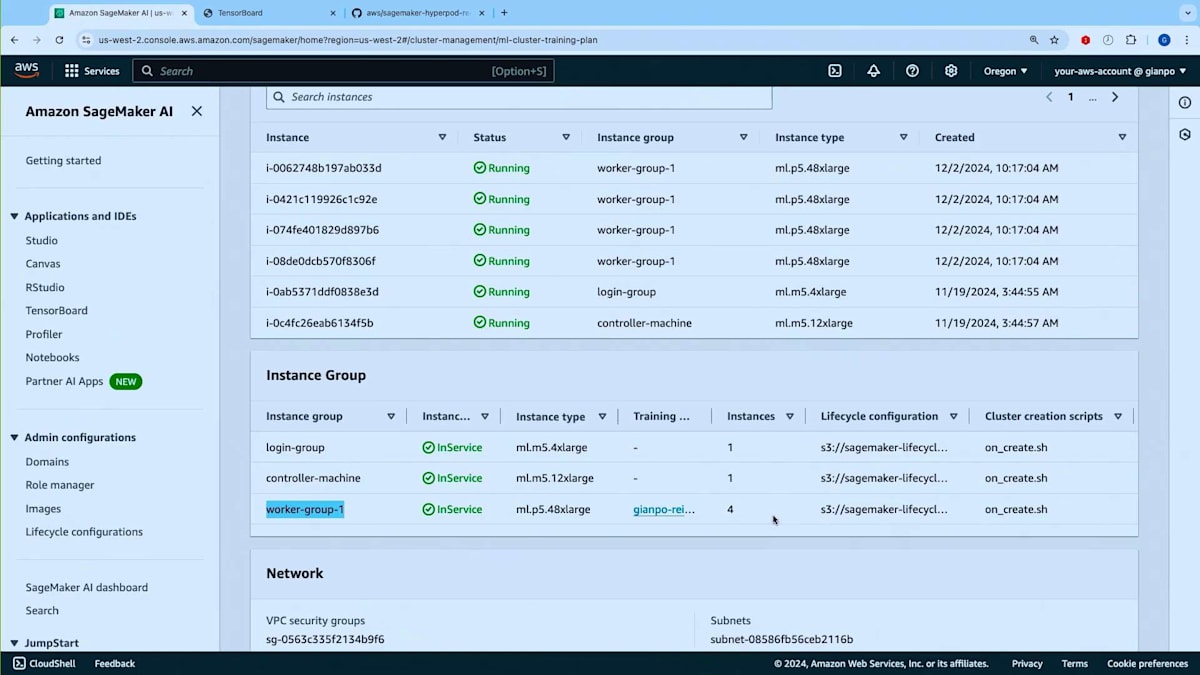This screenshot has width=1200, height=675.
Task: Click the info panel icon on right edge
Action: tap(1185, 103)
